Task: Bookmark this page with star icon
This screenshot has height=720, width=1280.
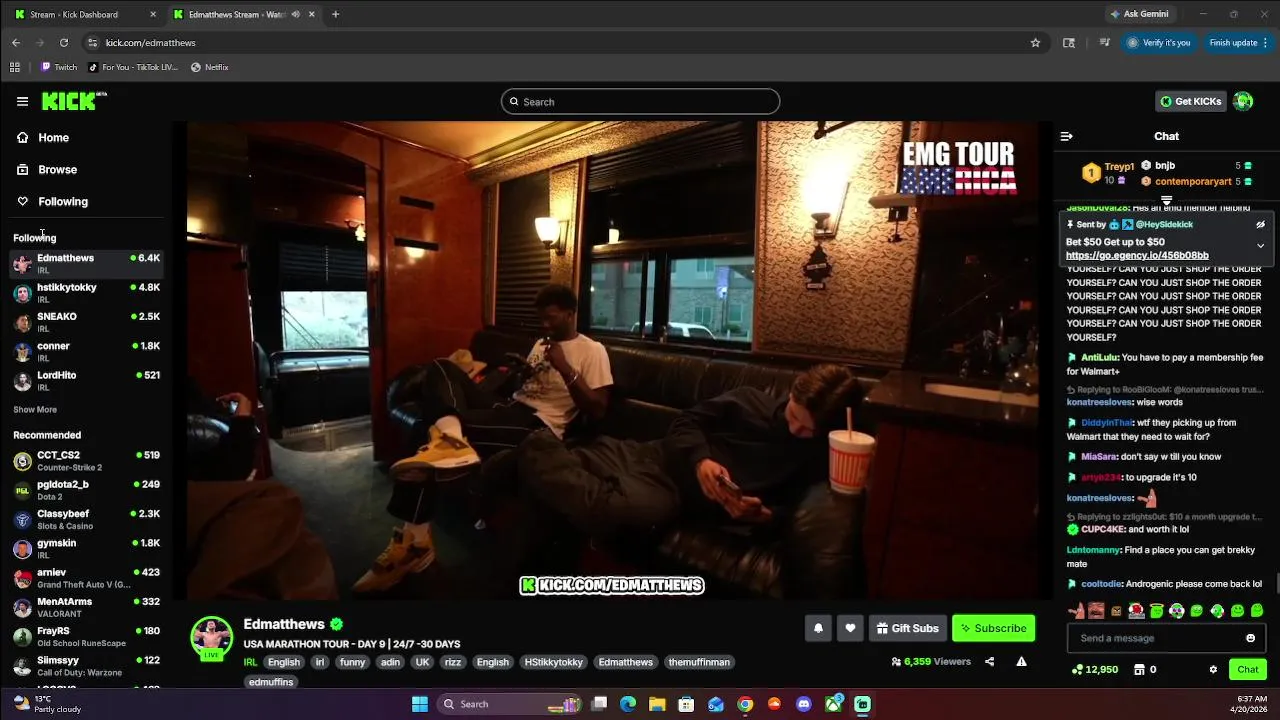Action: [1035, 43]
